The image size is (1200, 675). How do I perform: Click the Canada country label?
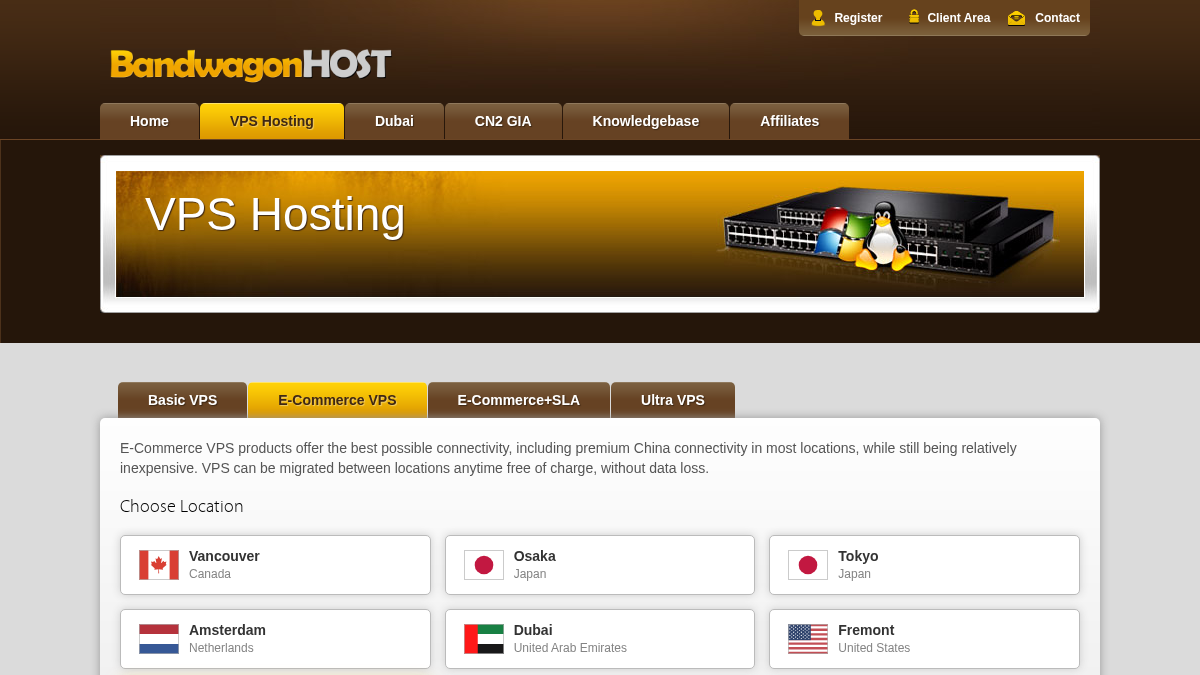[210, 574]
